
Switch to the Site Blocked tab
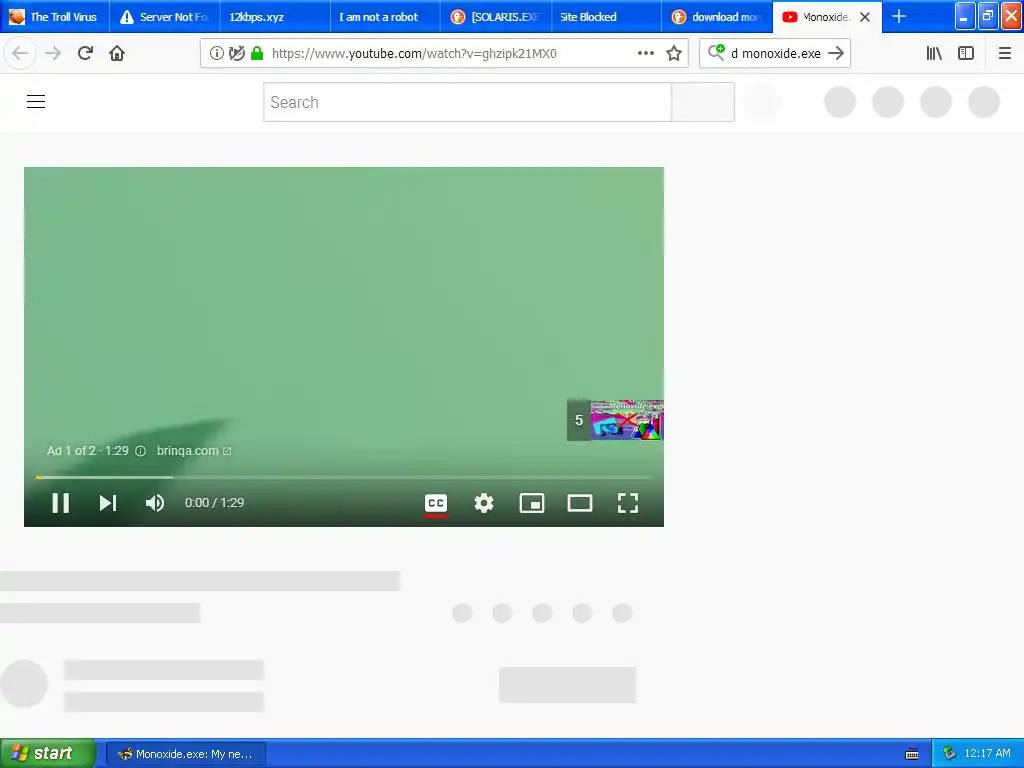coord(606,17)
